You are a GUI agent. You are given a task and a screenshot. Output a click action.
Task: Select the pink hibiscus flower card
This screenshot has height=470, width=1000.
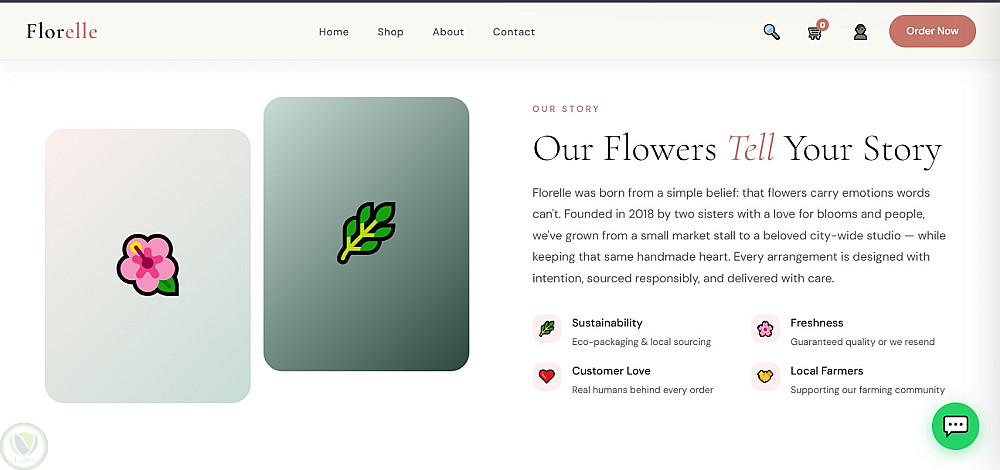click(x=147, y=266)
